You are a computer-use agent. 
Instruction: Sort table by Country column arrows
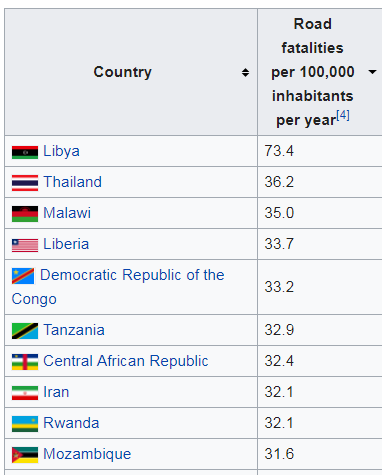[245, 72]
